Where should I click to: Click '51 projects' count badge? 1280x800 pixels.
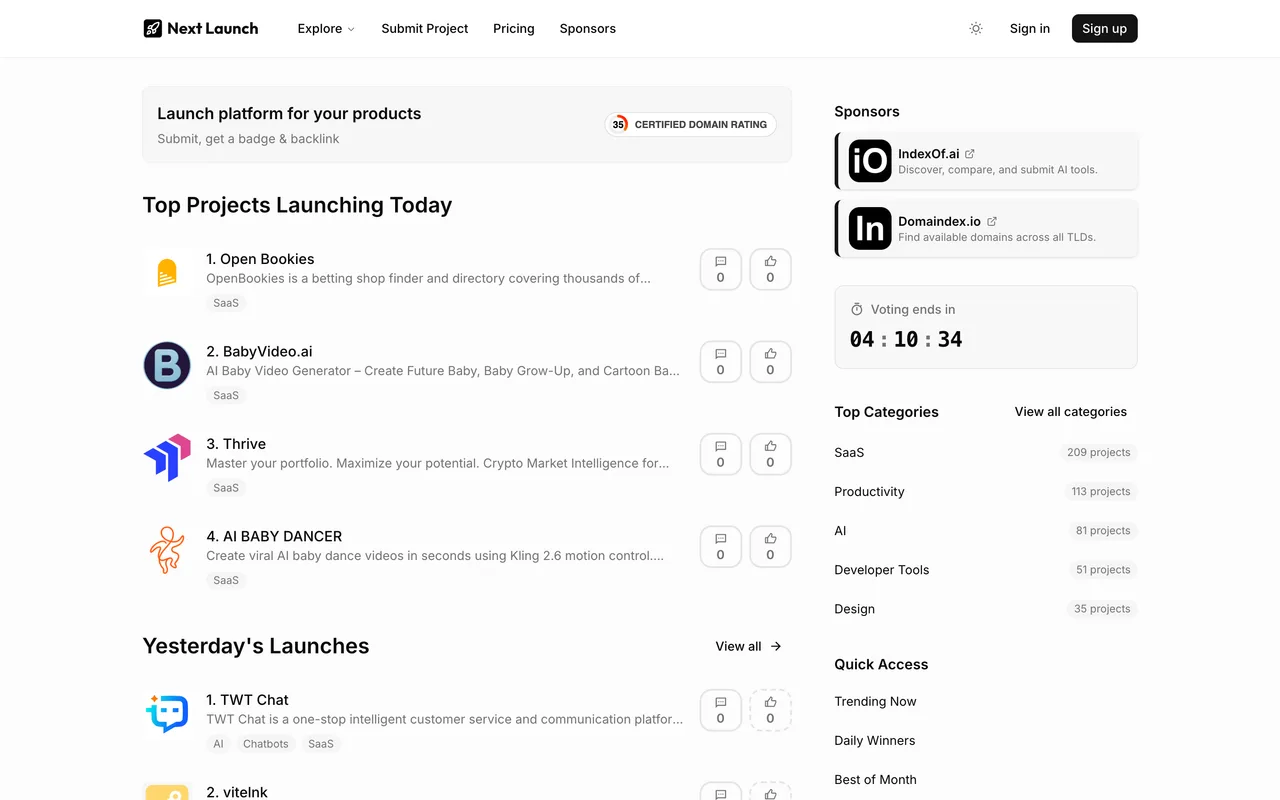tap(1103, 569)
